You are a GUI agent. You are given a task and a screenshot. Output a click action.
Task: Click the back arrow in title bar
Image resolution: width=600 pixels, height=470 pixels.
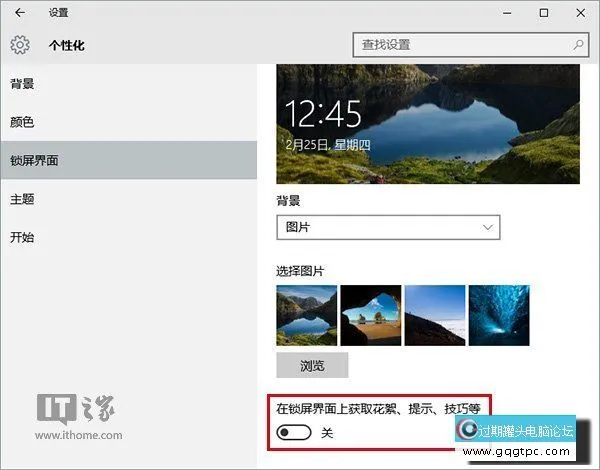point(20,13)
